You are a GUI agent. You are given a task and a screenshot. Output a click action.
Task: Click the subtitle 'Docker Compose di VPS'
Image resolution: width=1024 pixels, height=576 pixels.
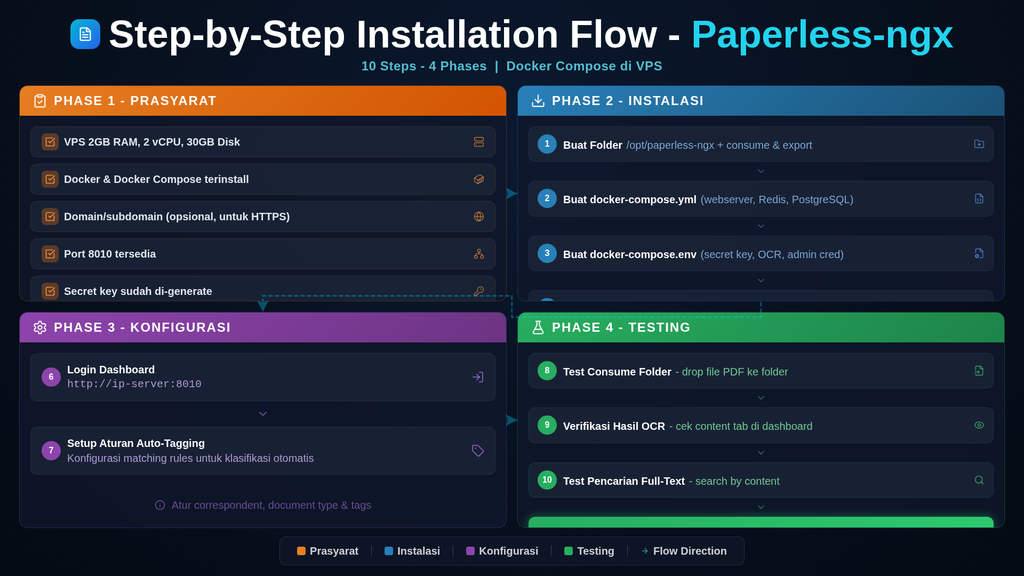tap(584, 66)
